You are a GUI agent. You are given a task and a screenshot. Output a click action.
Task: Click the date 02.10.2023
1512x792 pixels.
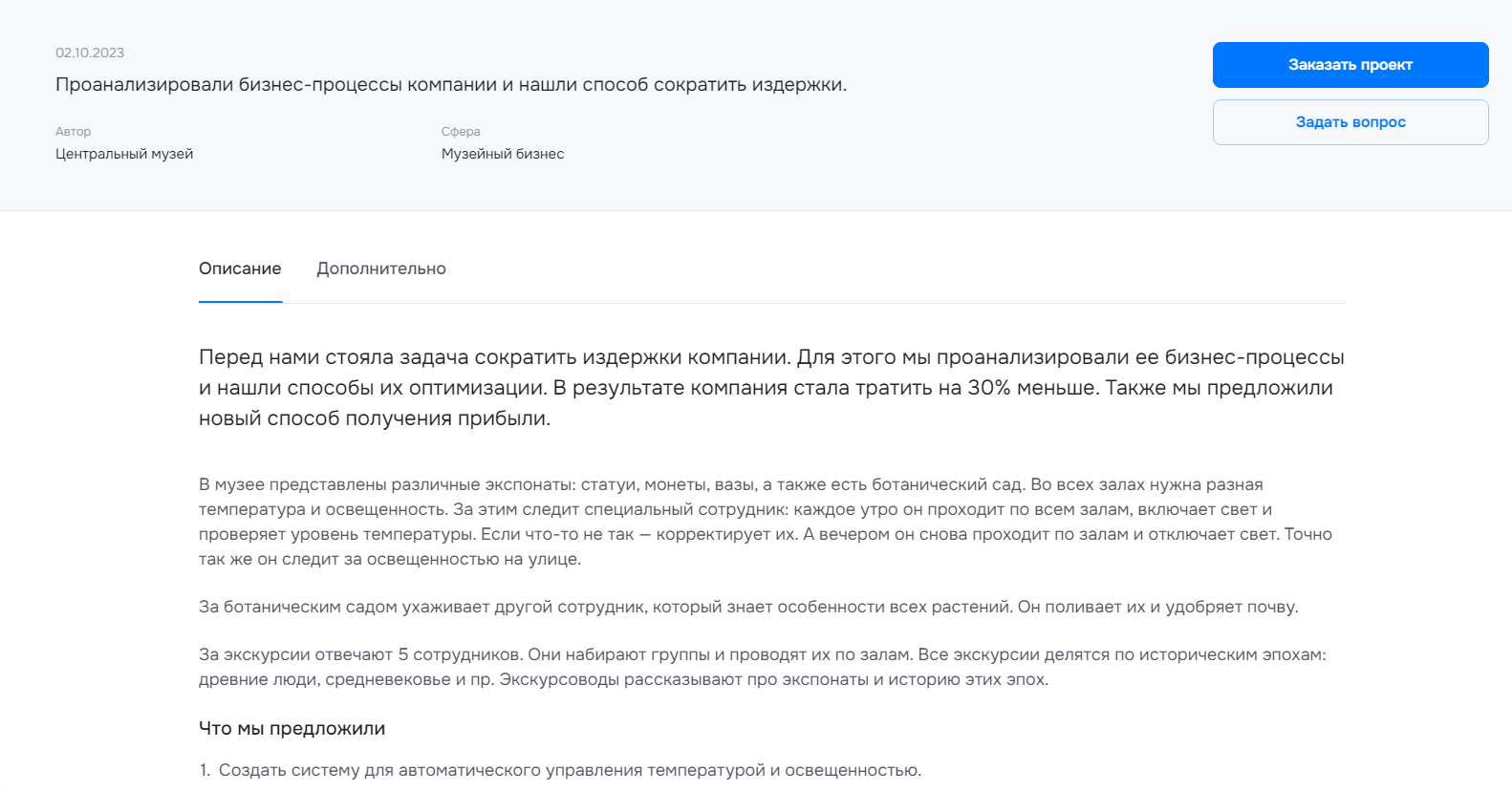[90, 53]
